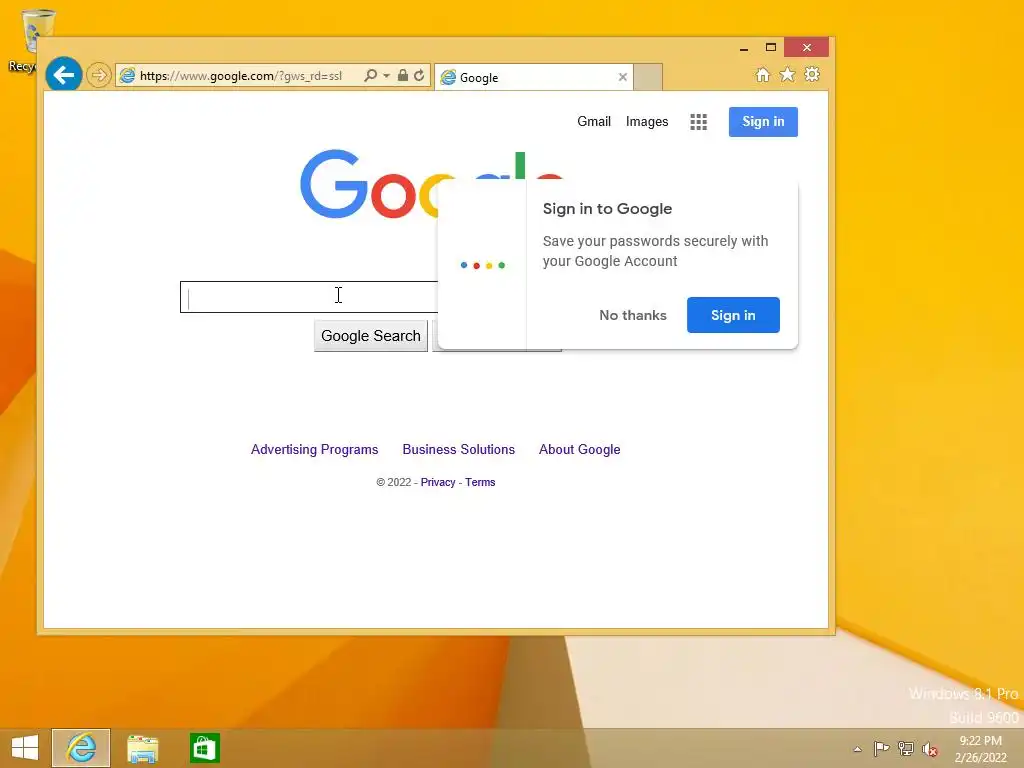The width and height of the screenshot is (1024, 768).
Task: Open the taskbar clock and date
Action: click(980, 749)
